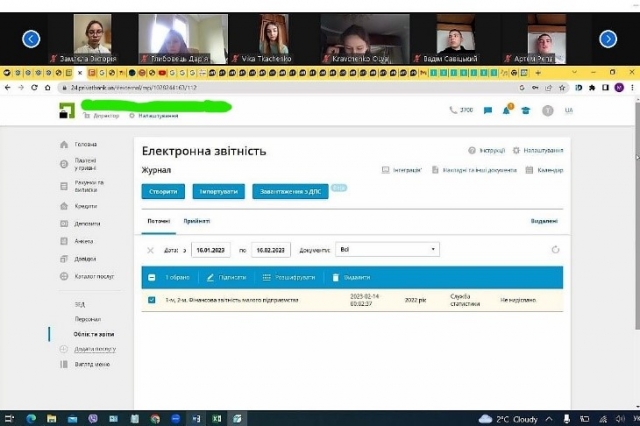Image resolution: width=640 pixels, height=426 pixels.
Task: Open the Документи 'Всі' dropdown
Action: tap(387, 249)
